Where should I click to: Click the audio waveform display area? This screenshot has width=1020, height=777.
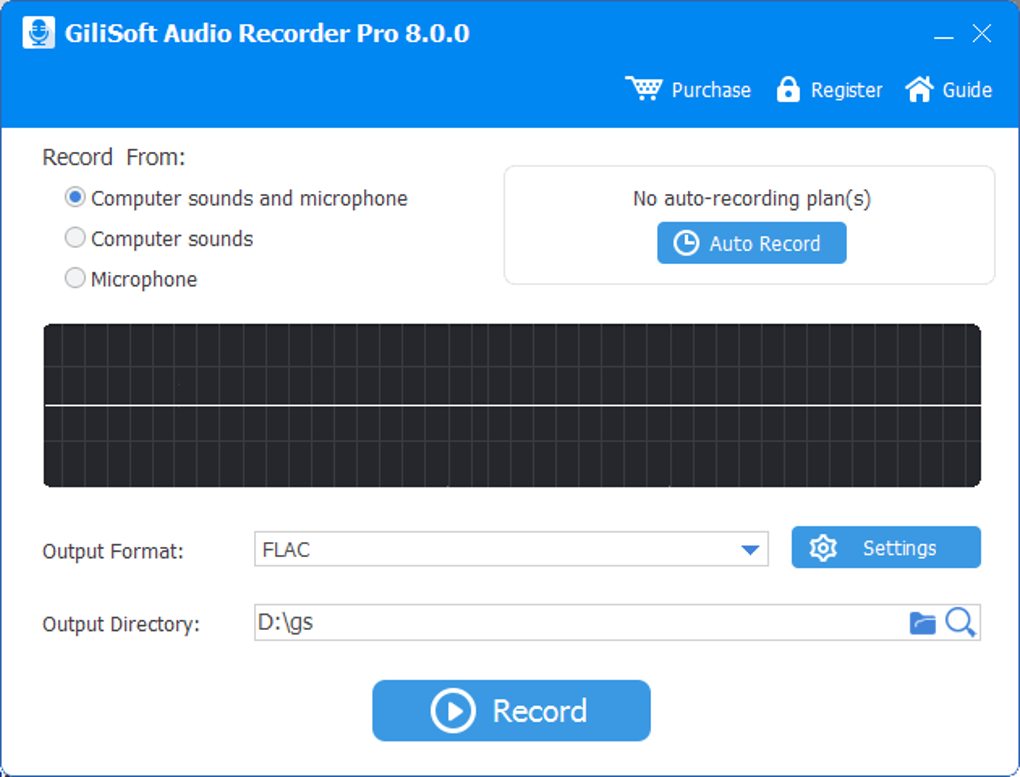(512, 405)
